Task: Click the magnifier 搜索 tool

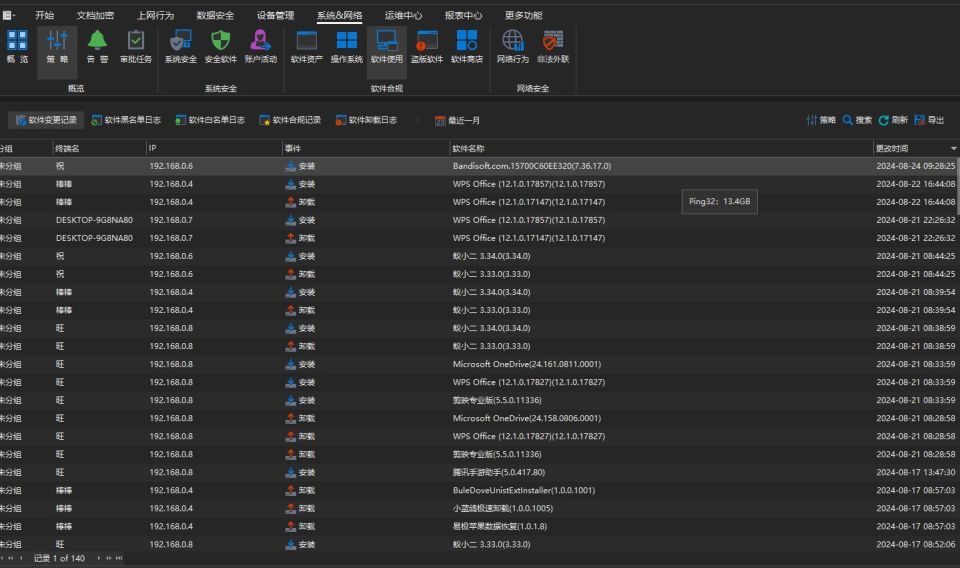Action: (x=857, y=120)
